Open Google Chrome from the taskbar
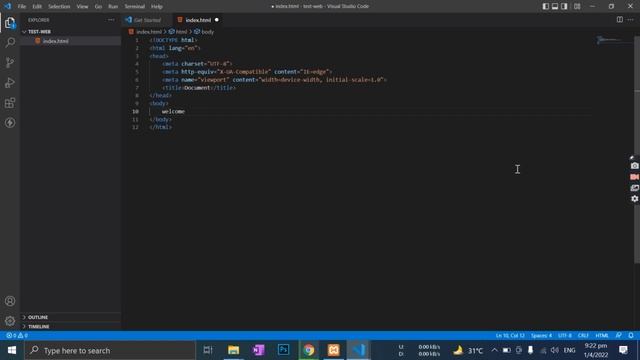The height and width of the screenshot is (360, 640). [309, 350]
